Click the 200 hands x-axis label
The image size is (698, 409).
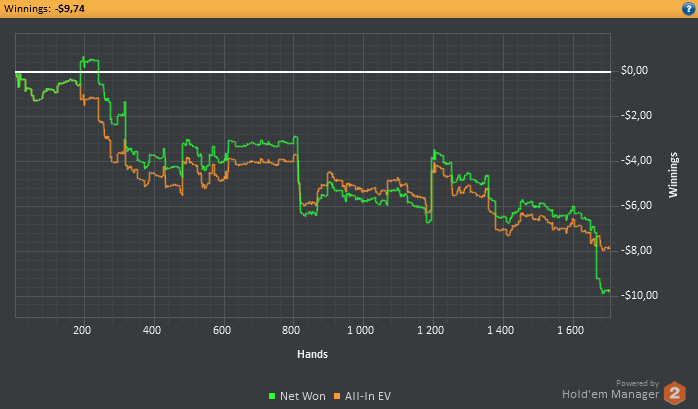click(82, 330)
